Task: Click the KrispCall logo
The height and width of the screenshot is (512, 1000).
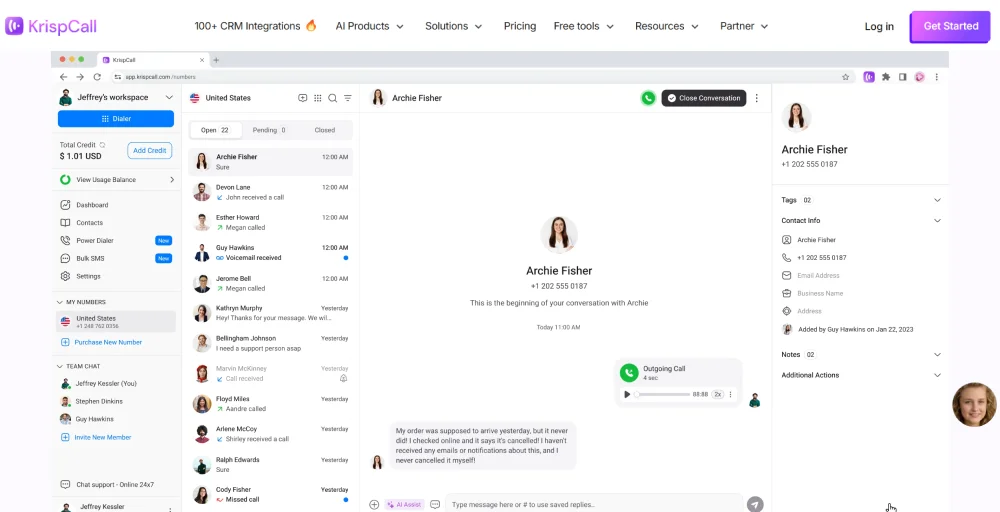Action: click(x=51, y=26)
